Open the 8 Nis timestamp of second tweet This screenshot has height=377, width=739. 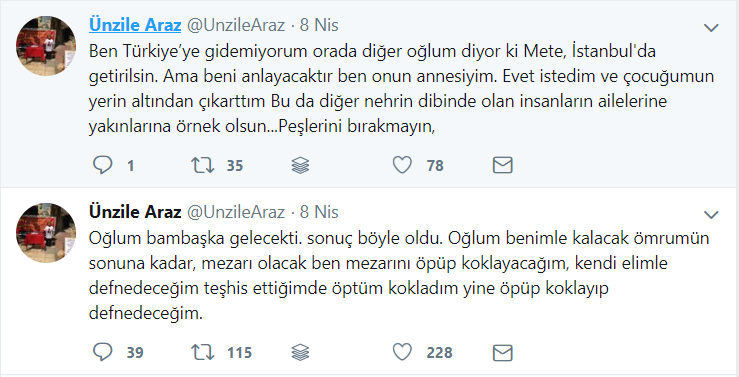(319, 212)
